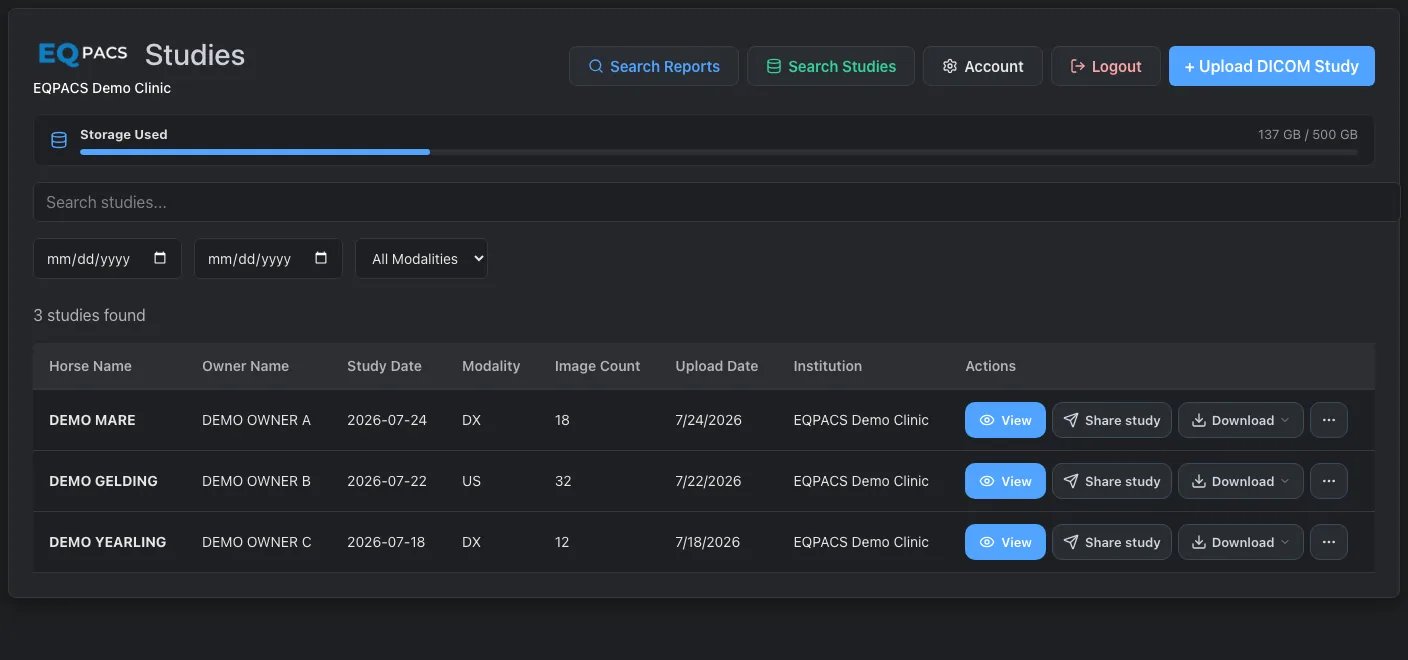Open calendar picker of second date field
Screen dimensions: 1408x660
(x=321, y=258)
